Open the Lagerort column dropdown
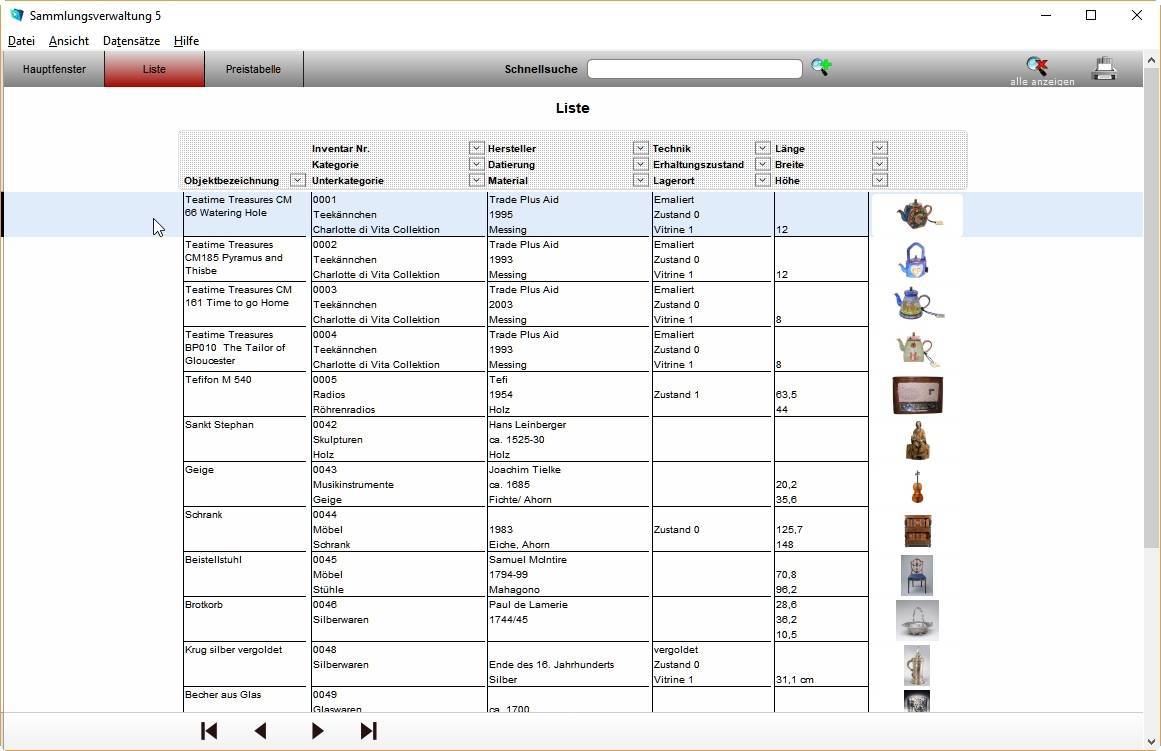The width and height of the screenshot is (1161, 751). tap(762, 180)
